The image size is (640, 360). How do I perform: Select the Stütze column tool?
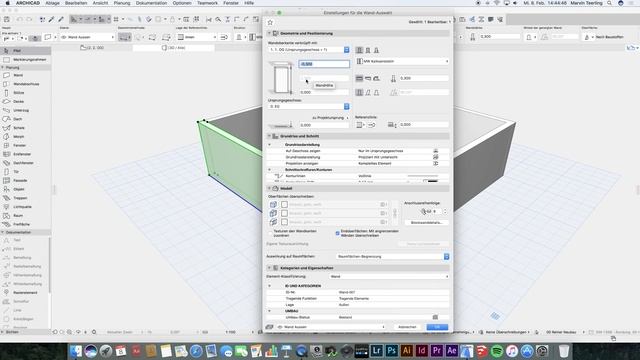25,93
